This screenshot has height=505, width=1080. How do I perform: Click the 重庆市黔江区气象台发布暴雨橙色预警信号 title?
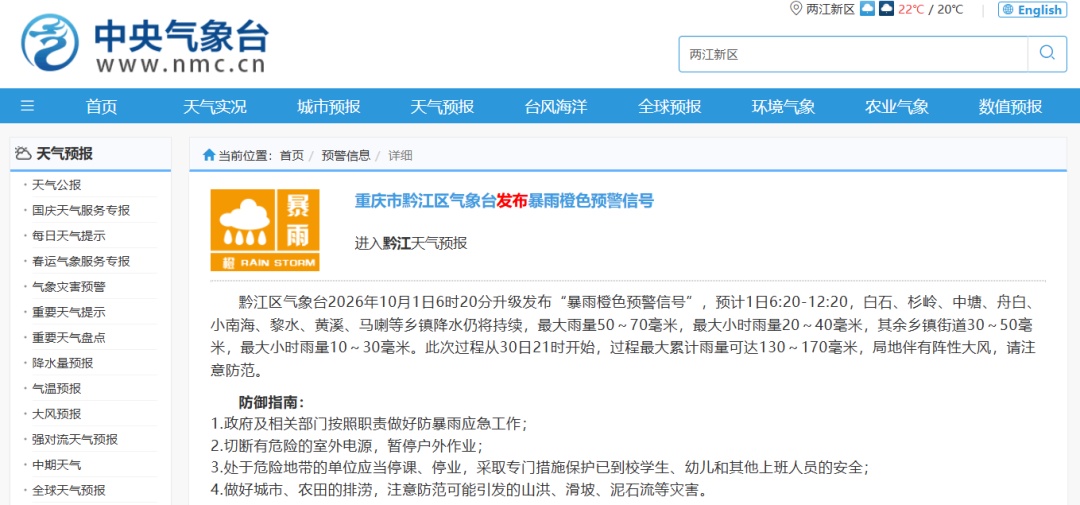(503, 201)
